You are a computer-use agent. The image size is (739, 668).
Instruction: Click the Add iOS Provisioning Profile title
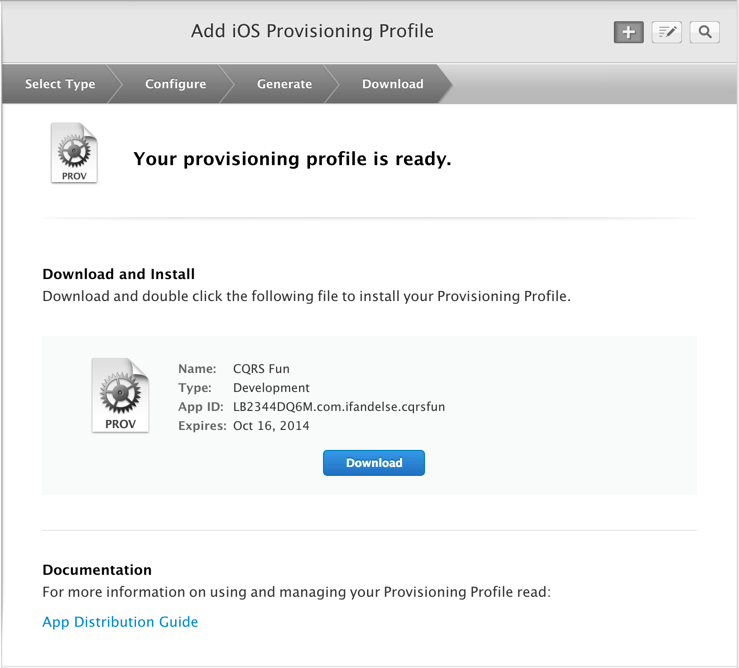click(x=312, y=31)
